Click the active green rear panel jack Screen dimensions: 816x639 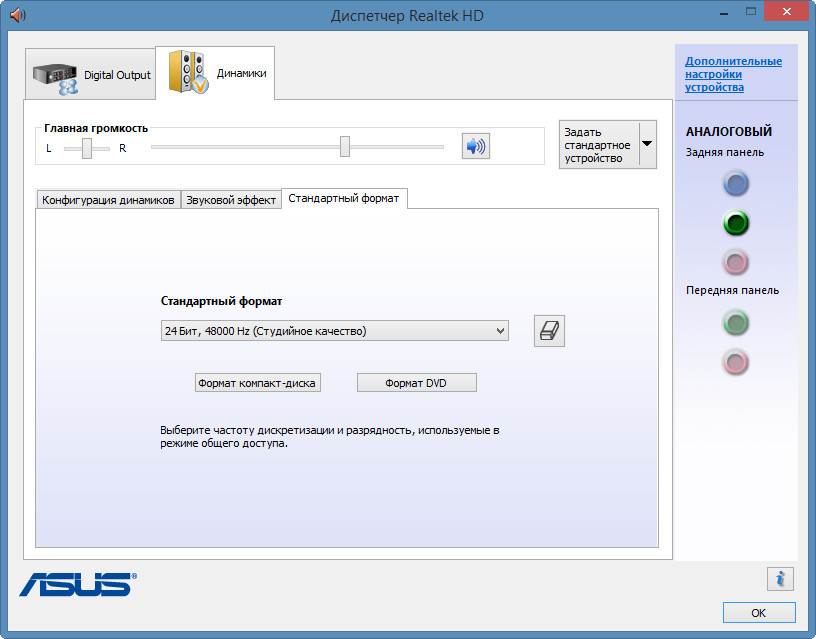point(736,223)
